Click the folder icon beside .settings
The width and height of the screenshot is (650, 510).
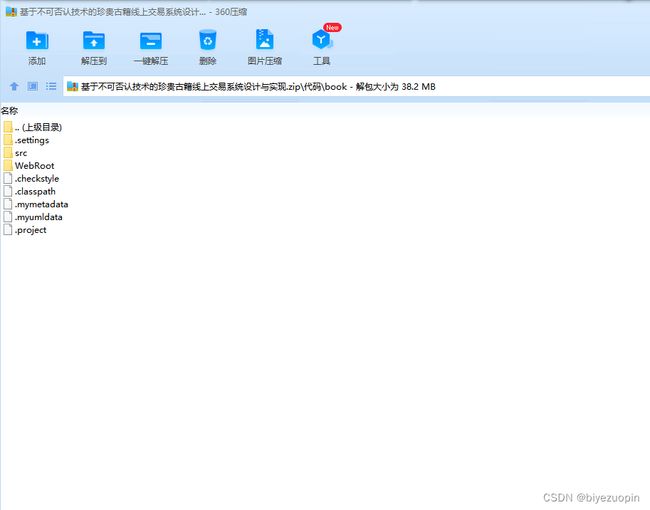click(x=8, y=140)
